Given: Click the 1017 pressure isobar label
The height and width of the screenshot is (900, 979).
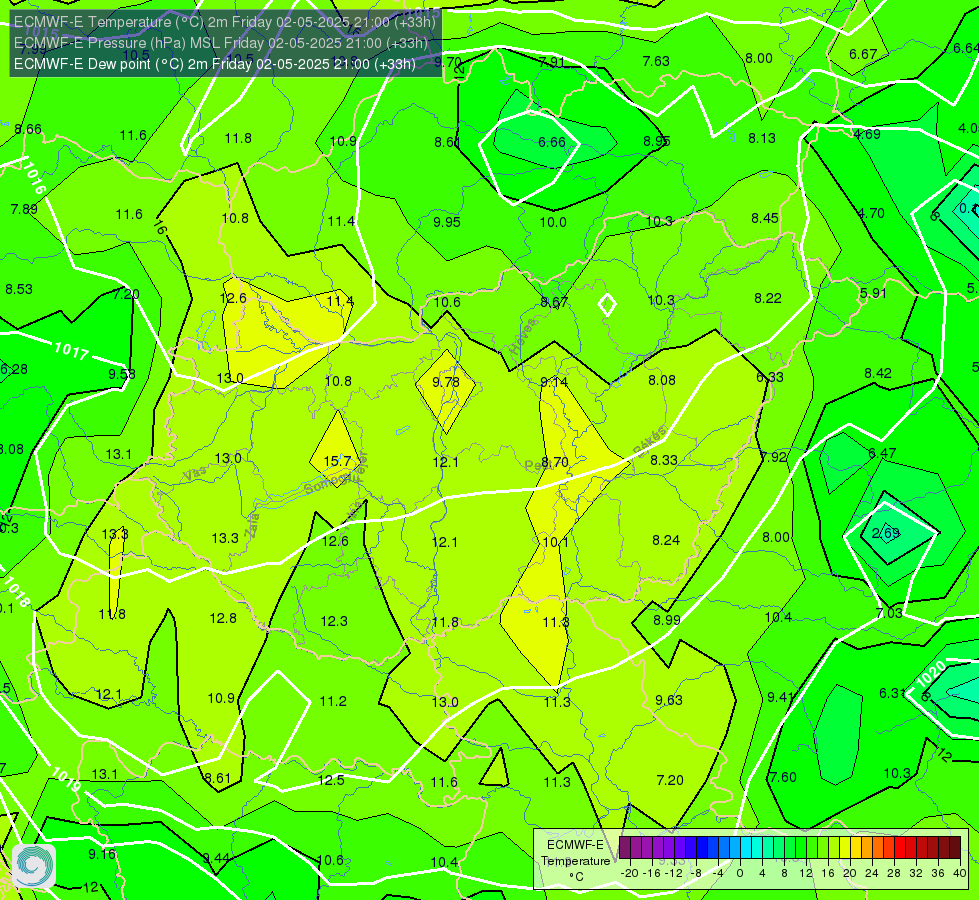Looking at the screenshot, I should (x=71, y=350).
